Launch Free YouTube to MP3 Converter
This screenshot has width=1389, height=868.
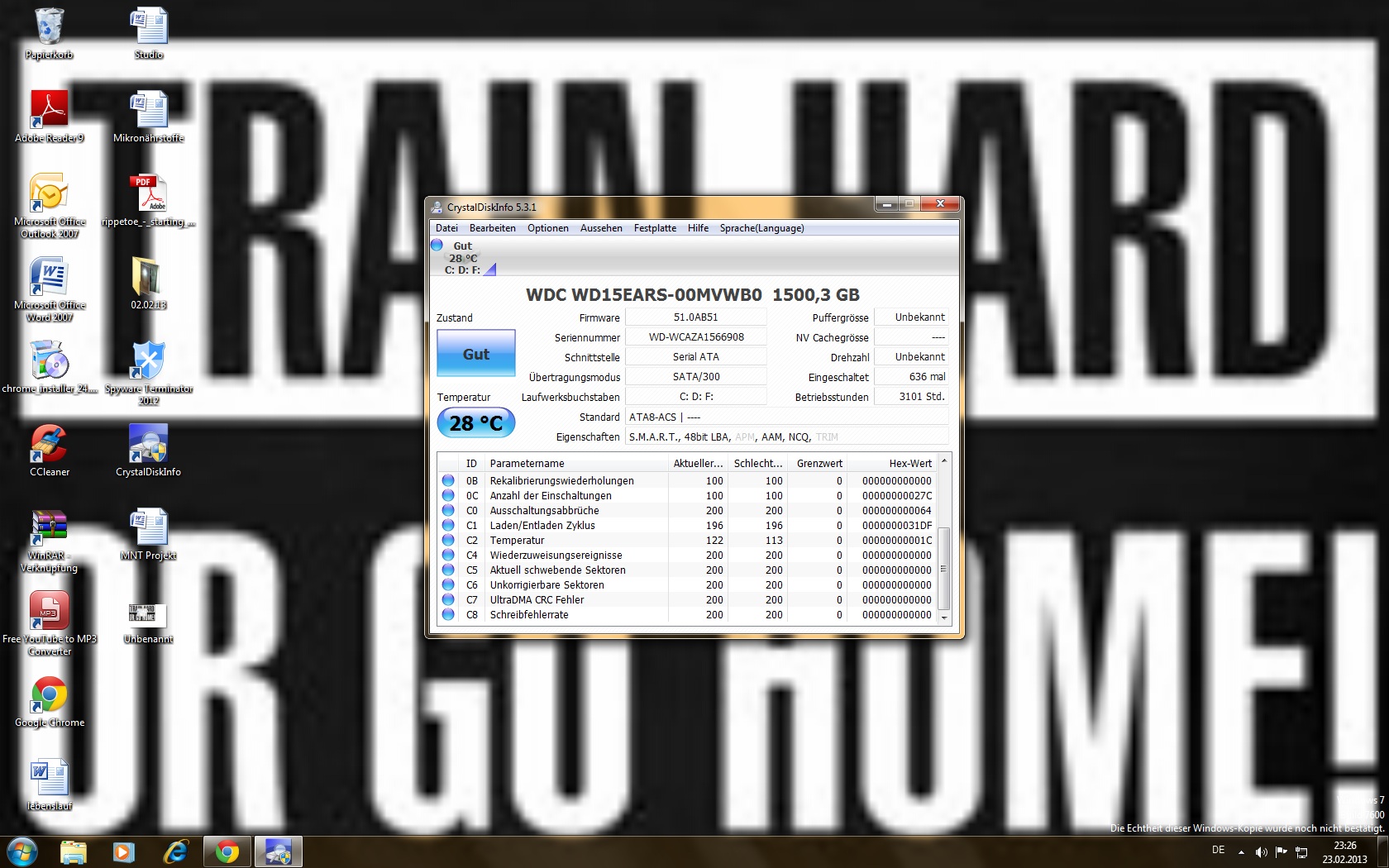click(50, 622)
